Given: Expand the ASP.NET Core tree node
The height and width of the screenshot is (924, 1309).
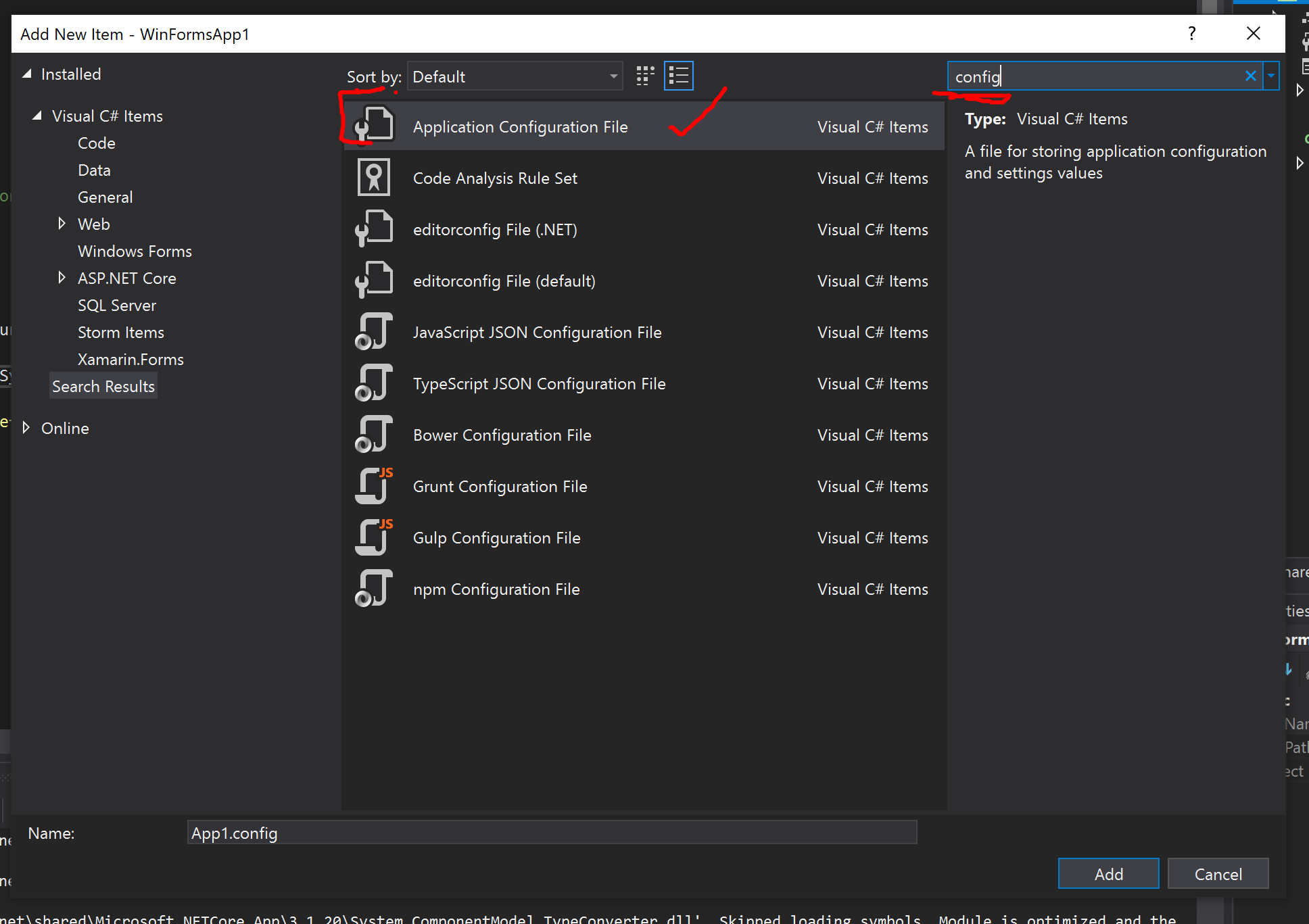Looking at the screenshot, I should coord(62,278).
